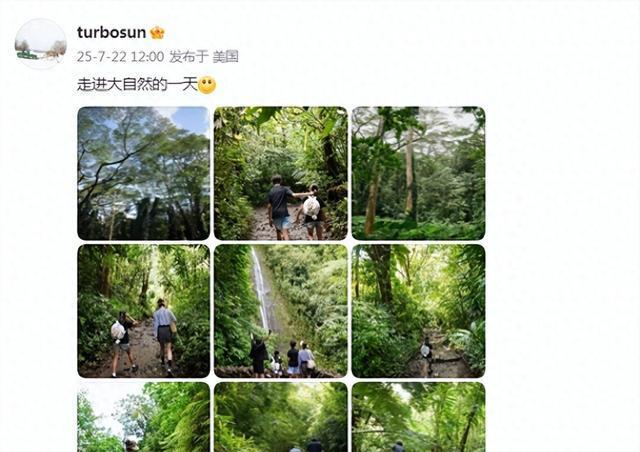
Task: Click the smiley emoji in the post text
Action: [x=207, y=85]
